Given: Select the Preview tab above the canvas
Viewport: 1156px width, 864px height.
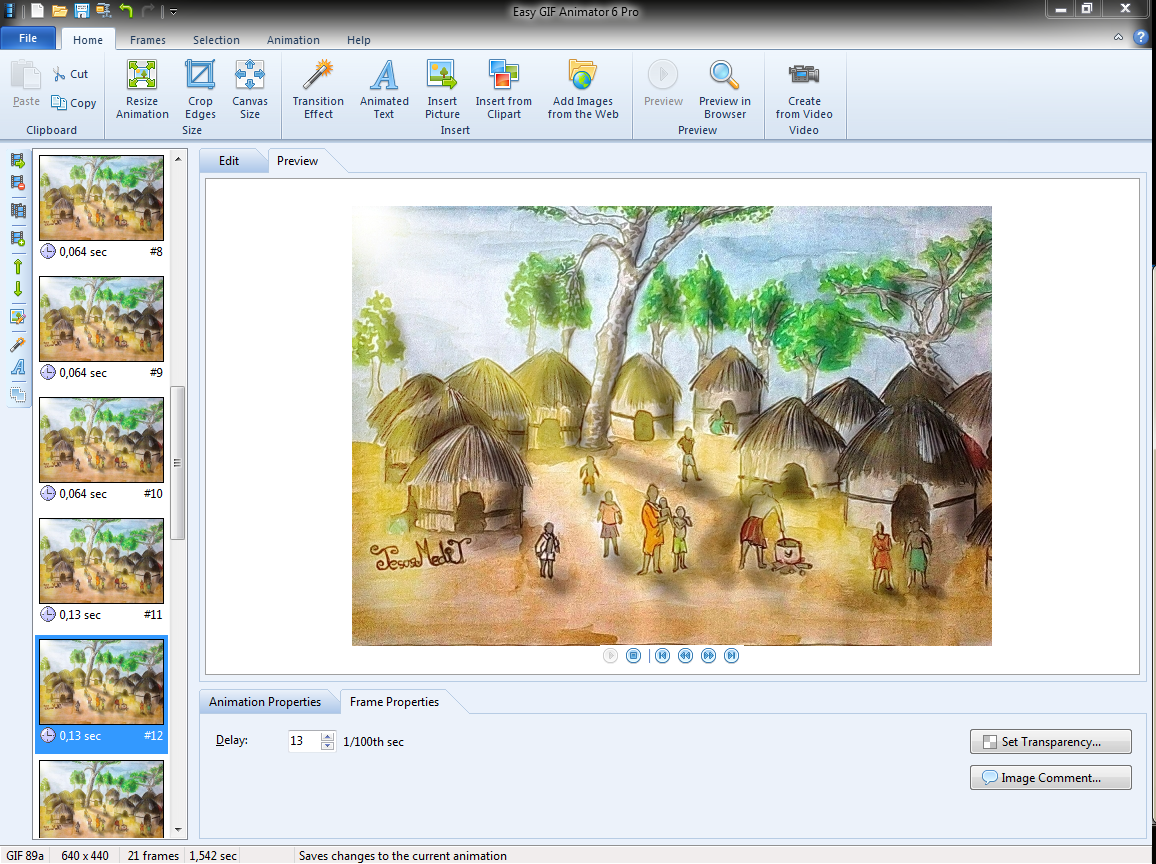Looking at the screenshot, I should pyautogui.click(x=298, y=161).
